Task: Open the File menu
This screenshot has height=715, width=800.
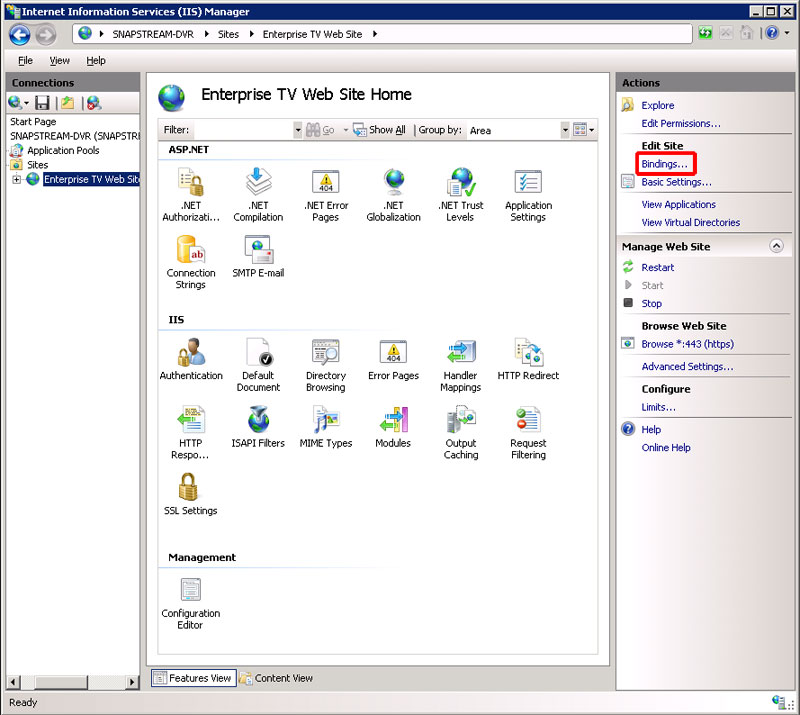Action: [x=25, y=61]
